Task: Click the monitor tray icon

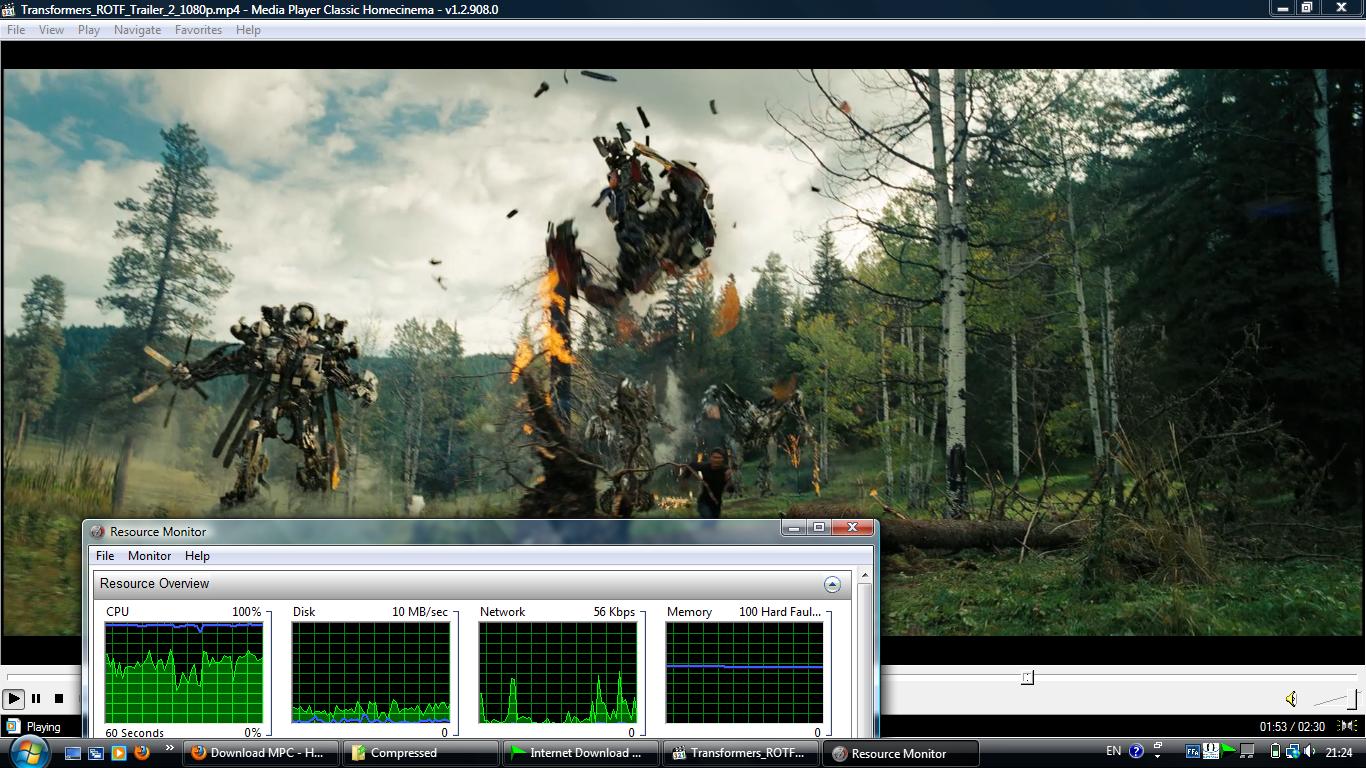Action: [x=1247, y=751]
